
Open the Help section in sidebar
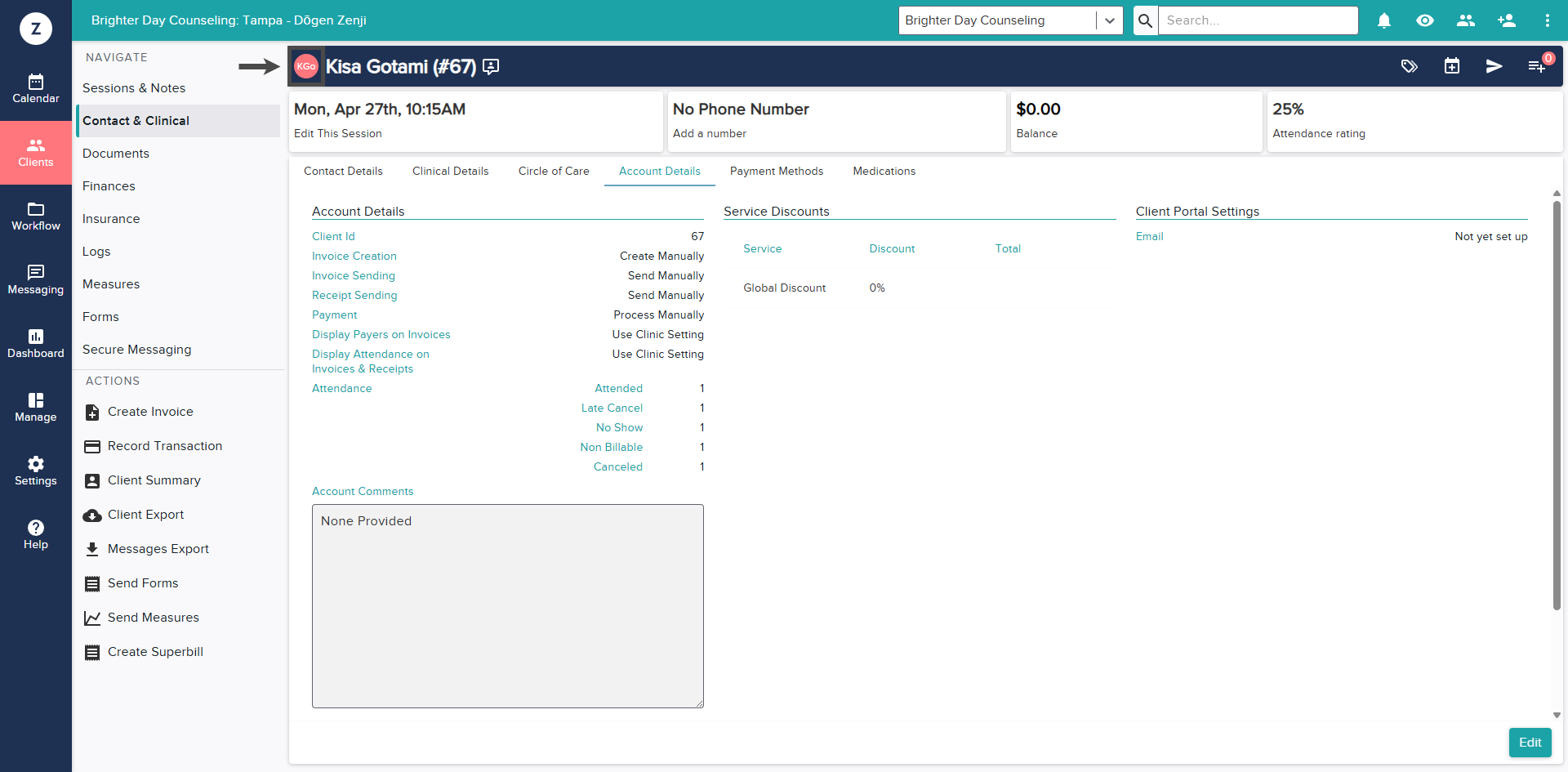pyautogui.click(x=36, y=535)
